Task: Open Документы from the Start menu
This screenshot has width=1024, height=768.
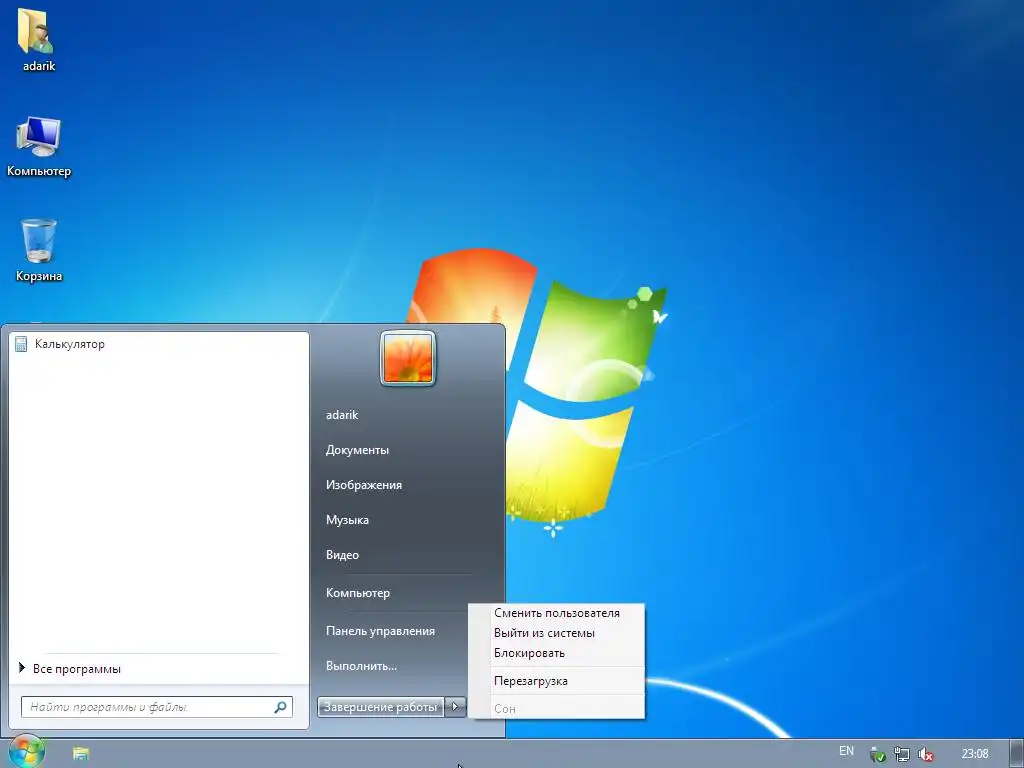Action: pyautogui.click(x=357, y=450)
